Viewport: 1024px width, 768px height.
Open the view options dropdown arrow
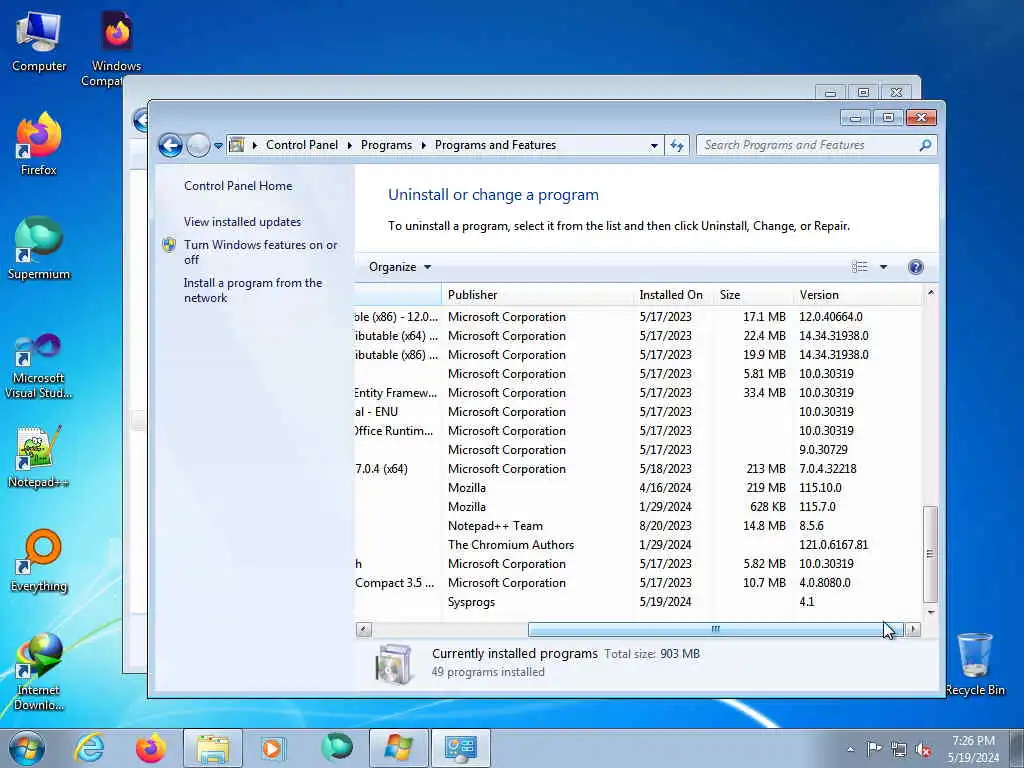click(884, 266)
